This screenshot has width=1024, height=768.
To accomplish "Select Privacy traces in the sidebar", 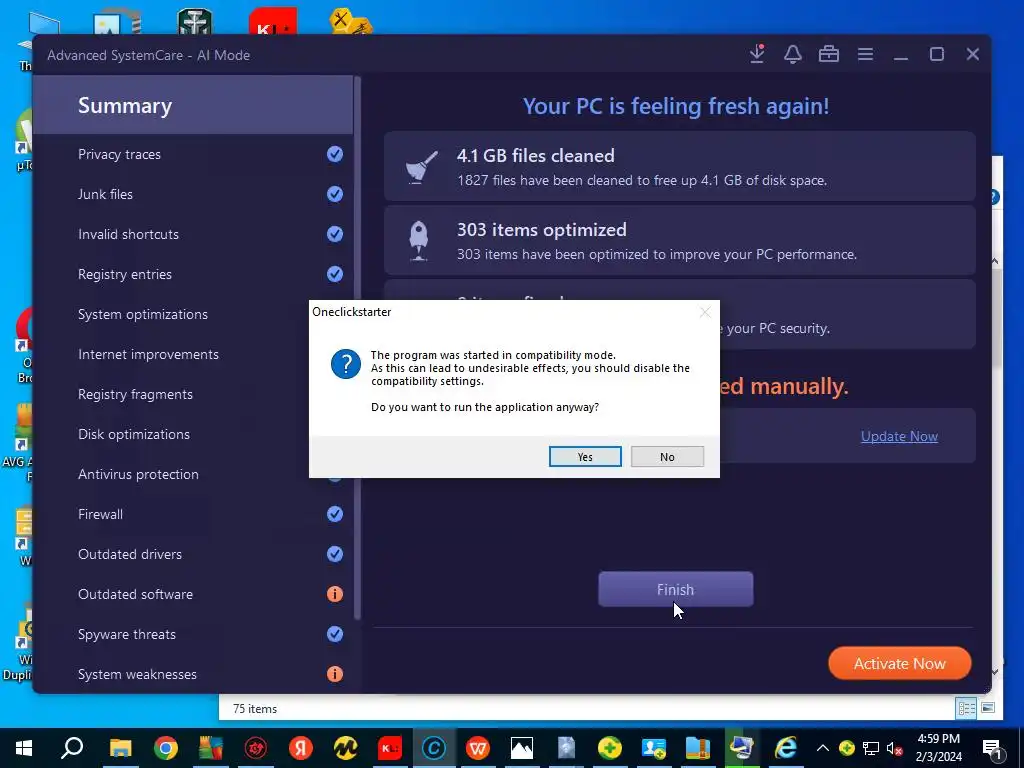I will click(x=120, y=154).
